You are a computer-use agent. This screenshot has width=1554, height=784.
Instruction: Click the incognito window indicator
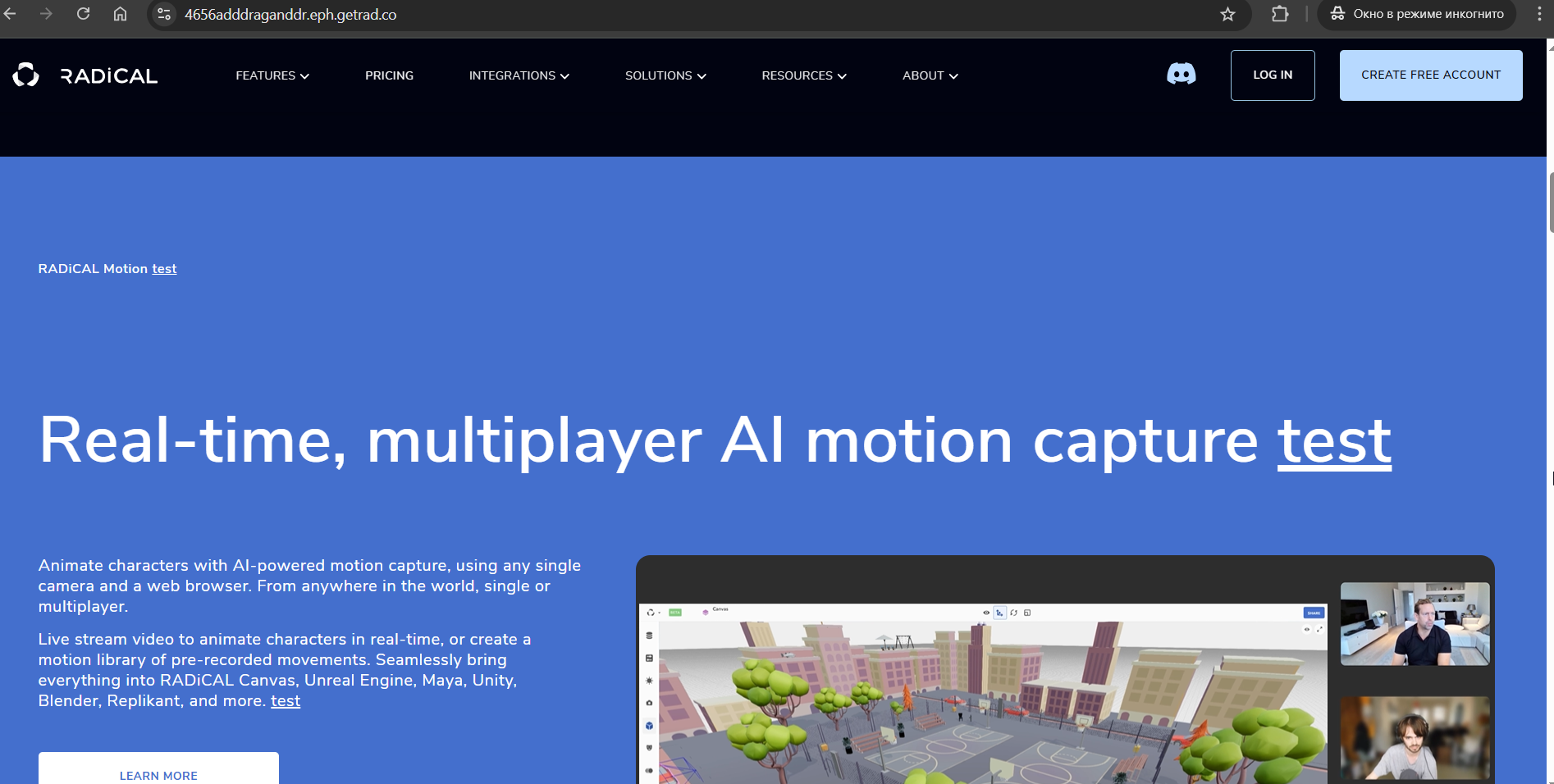(x=1417, y=14)
